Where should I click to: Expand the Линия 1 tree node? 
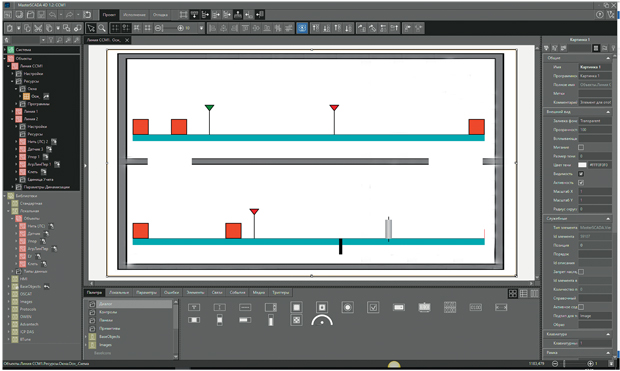pyautogui.click(x=13, y=112)
